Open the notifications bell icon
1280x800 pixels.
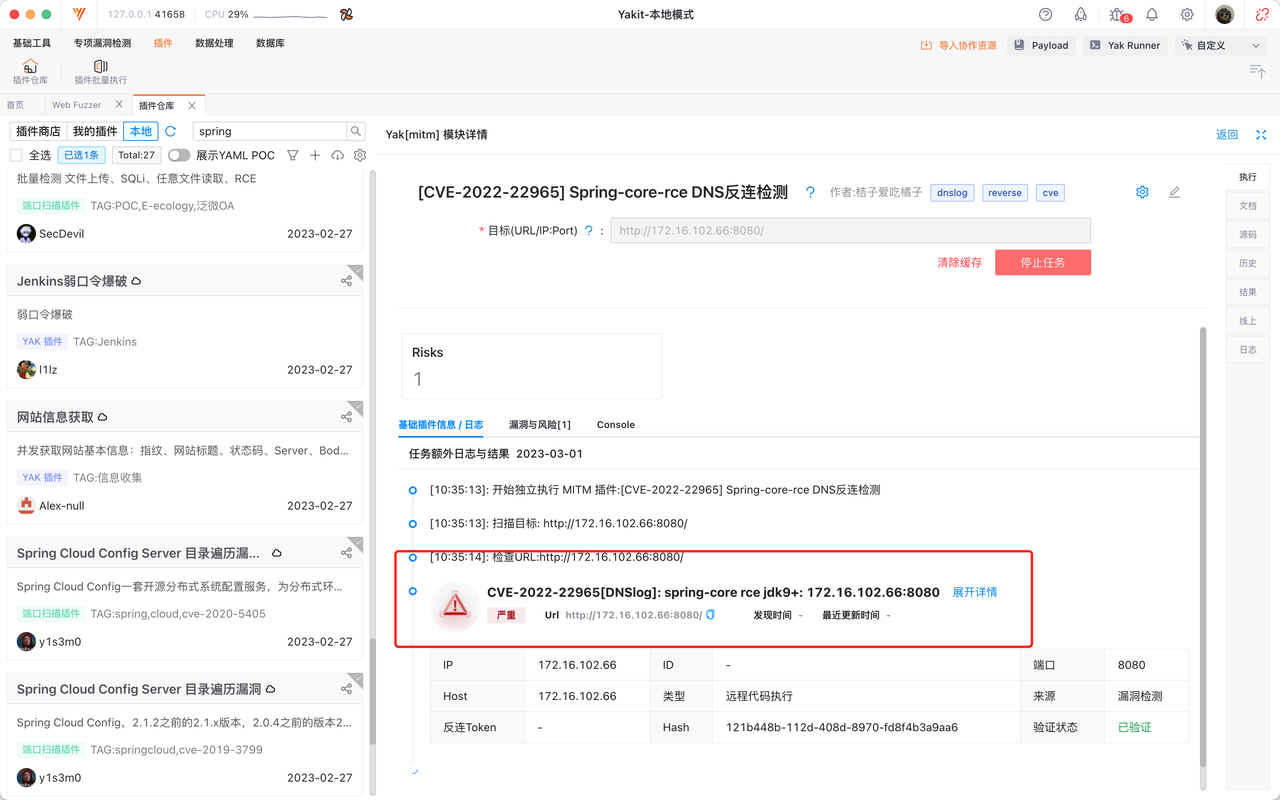click(1152, 15)
